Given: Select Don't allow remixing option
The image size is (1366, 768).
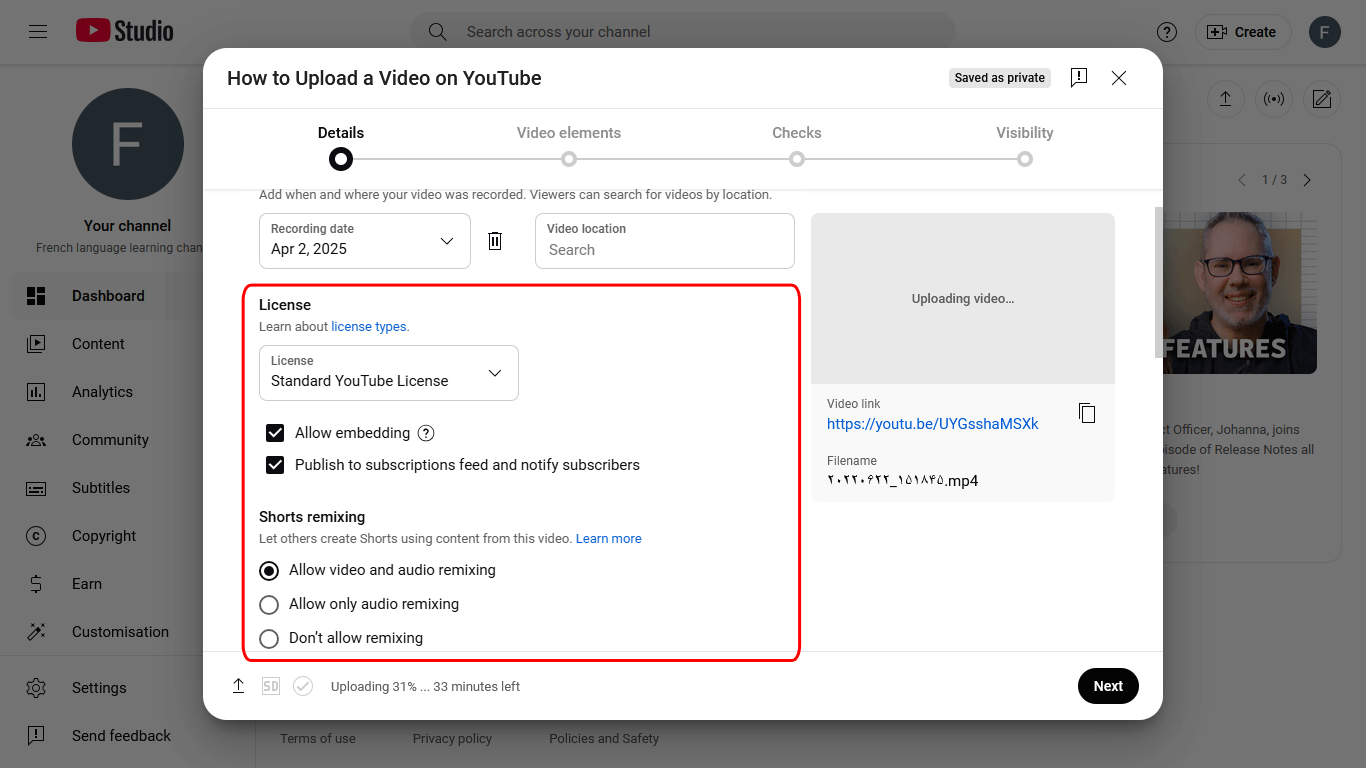Looking at the screenshot, I should coord(269,639).
